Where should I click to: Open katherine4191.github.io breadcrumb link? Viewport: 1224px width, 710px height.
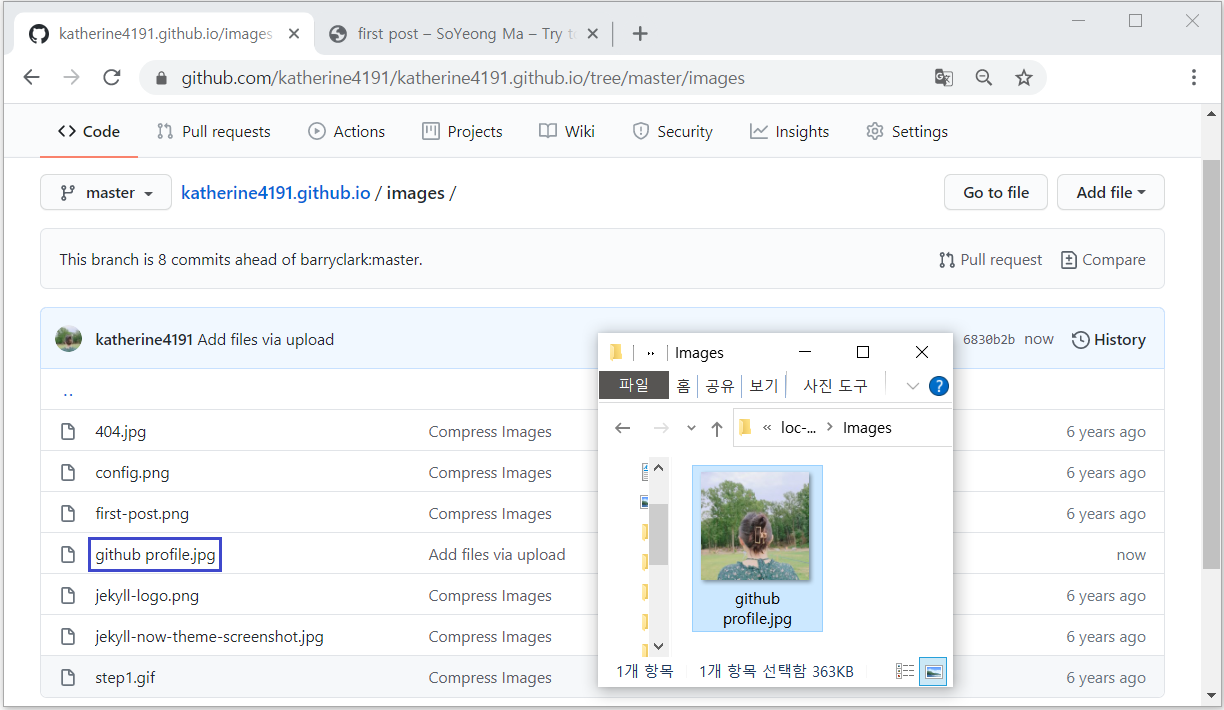click(276, 193)
